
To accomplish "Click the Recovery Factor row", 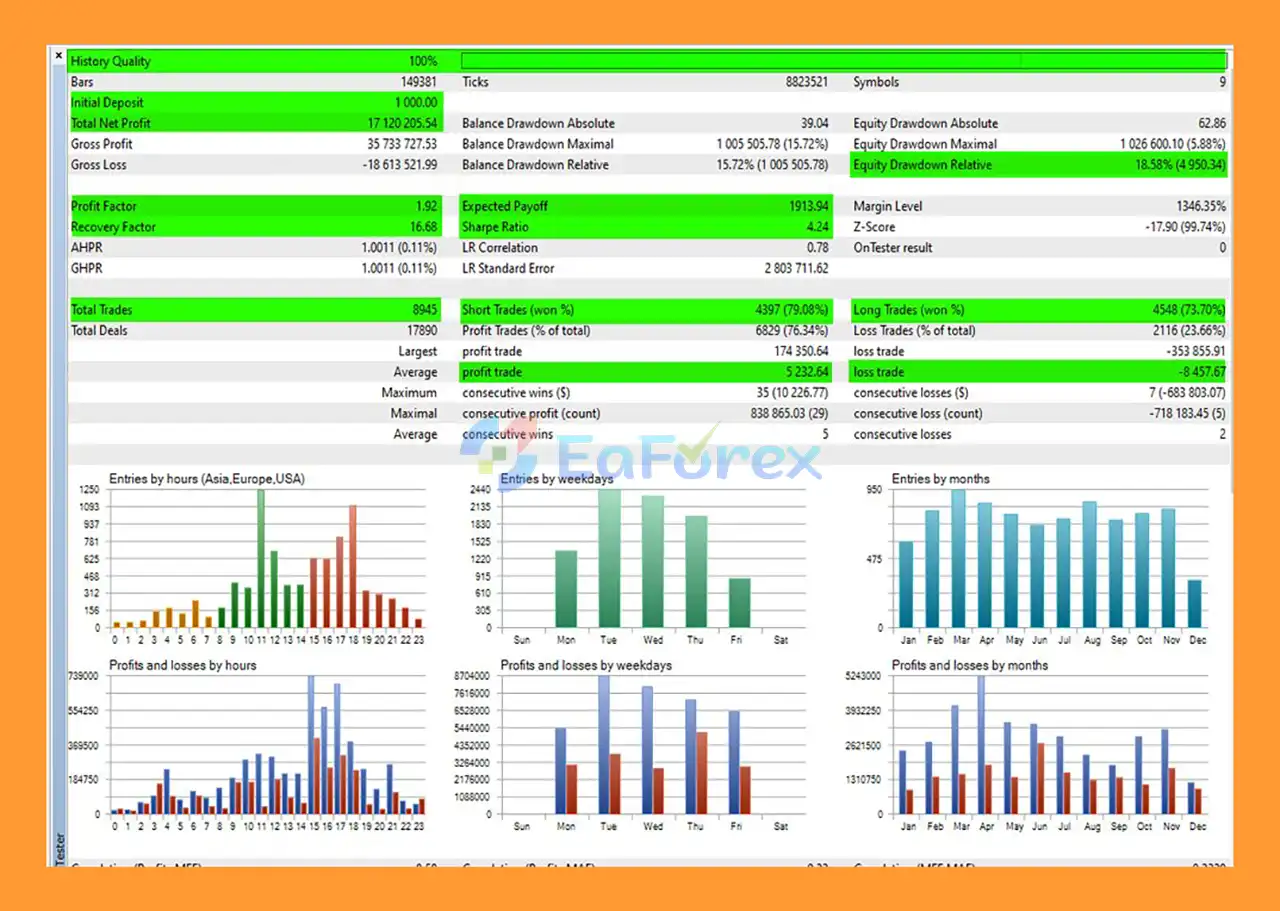I will click(254, 227).
